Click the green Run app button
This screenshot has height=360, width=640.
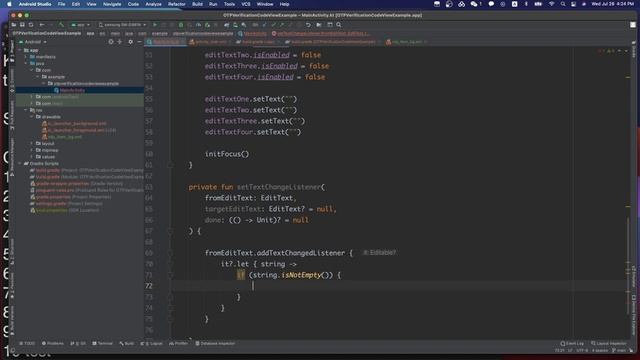[x=155, y=25]
